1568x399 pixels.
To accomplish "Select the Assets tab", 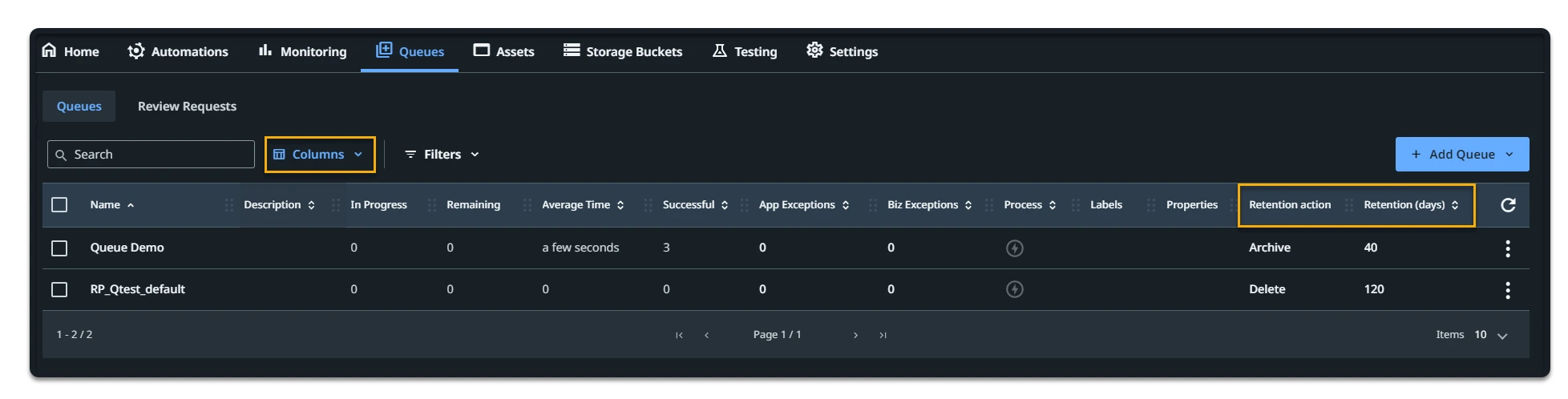I will point(503,51).
